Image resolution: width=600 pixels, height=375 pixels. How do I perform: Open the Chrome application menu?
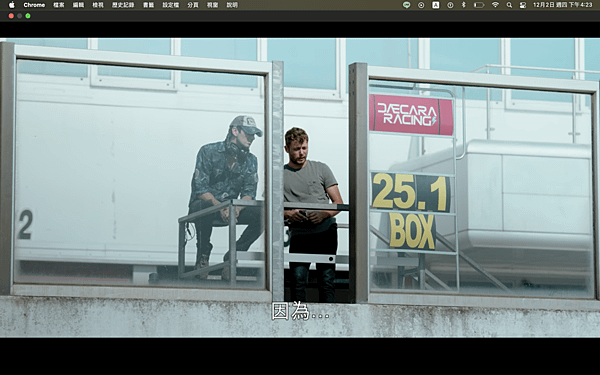(x=34, y=5)
